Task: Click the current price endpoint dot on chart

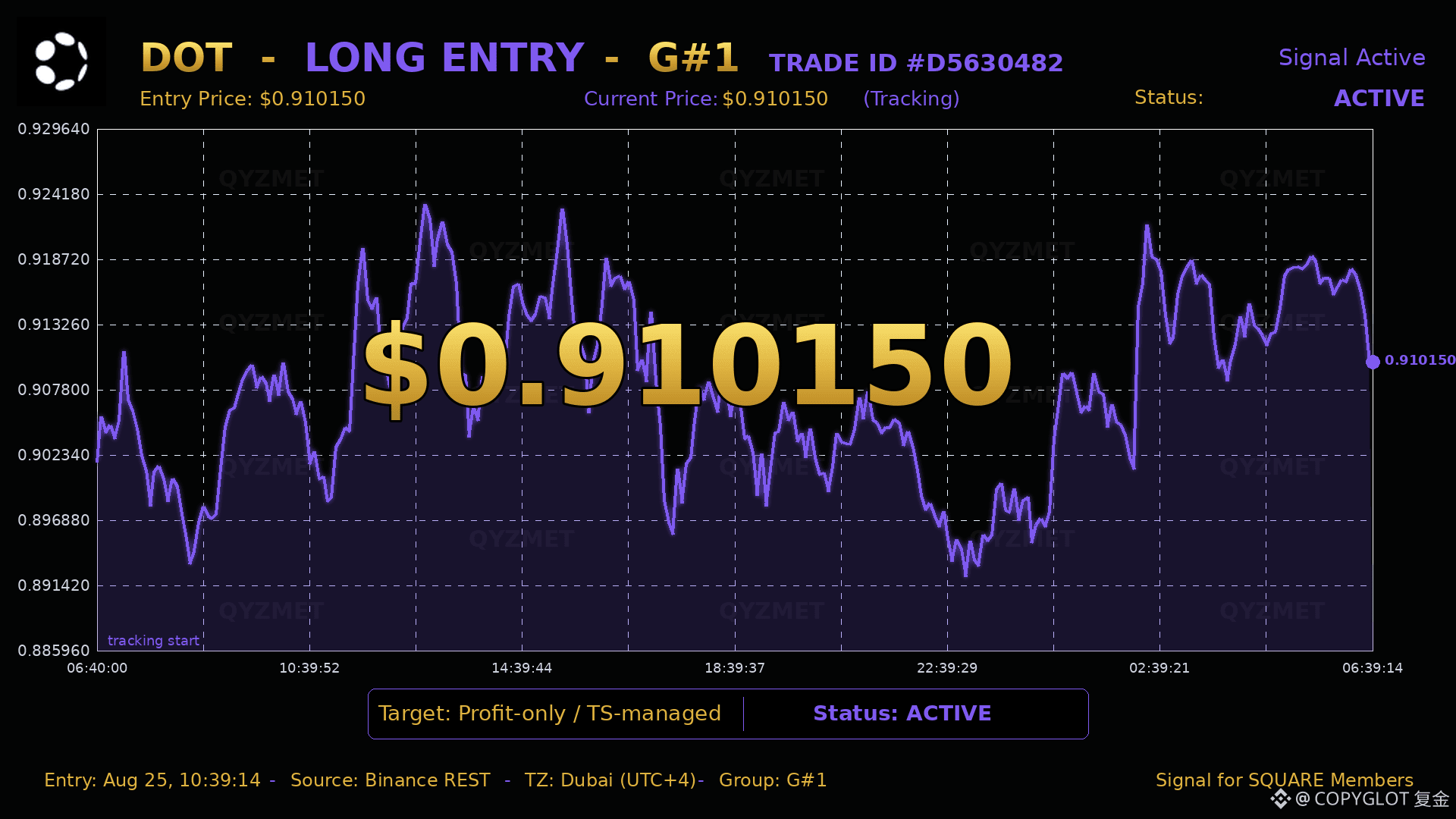Action: coord(1373,362)
